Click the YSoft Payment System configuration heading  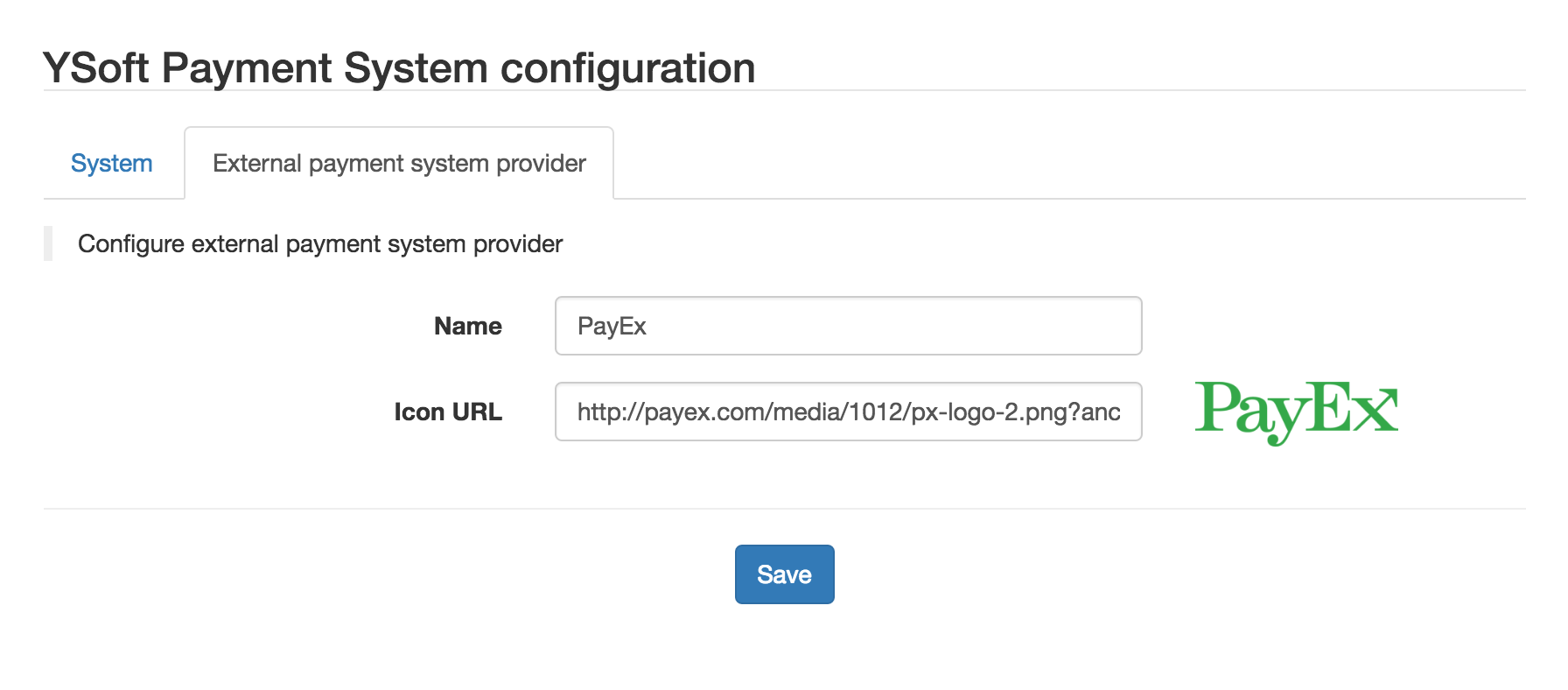point(399,67)
